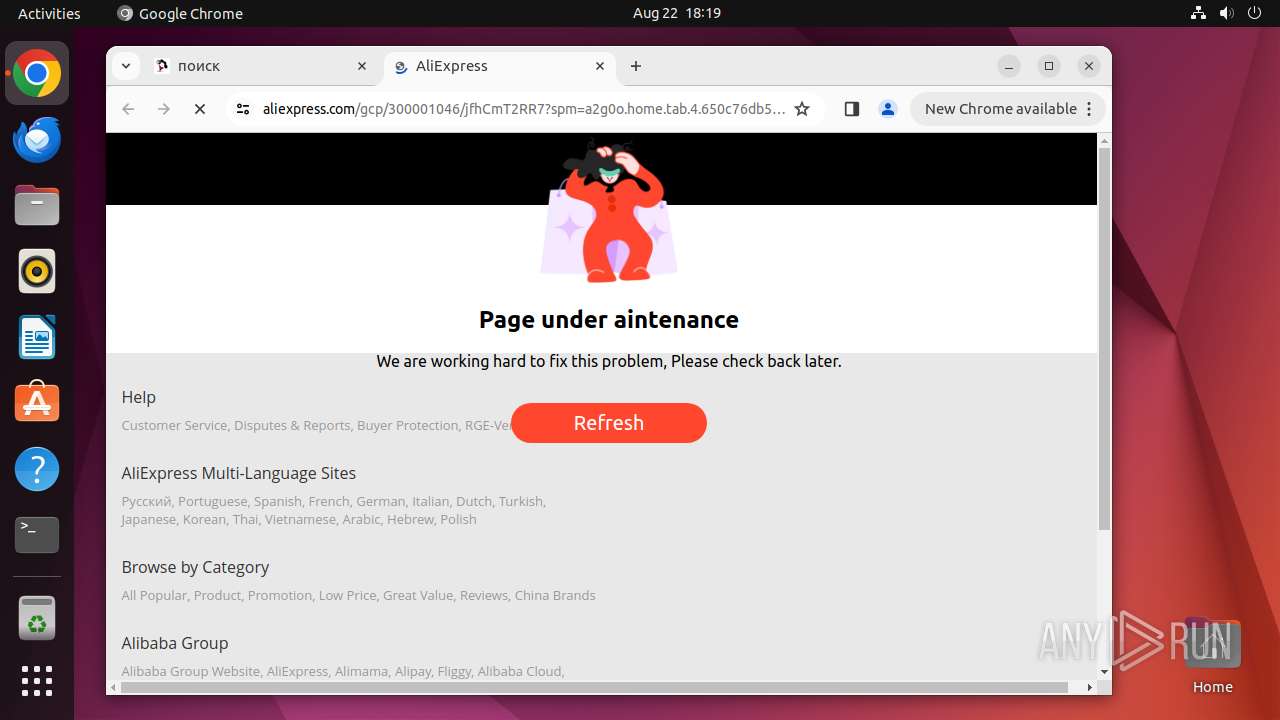Click the power icon in the top bar
This screenshot has height=720, width=1280.
click(x=1254, y=13)
